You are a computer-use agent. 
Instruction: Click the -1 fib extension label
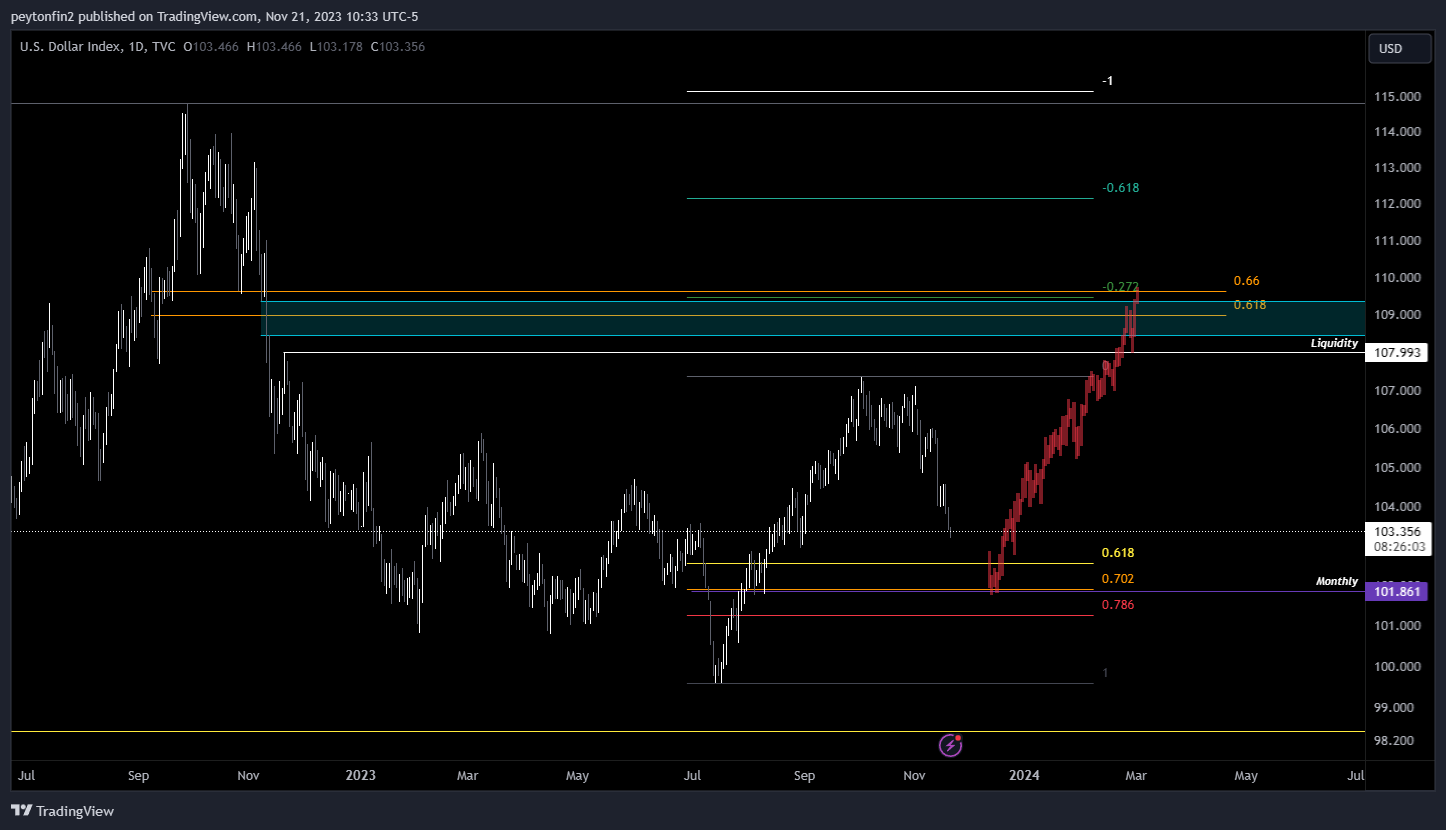[1107, 81]
